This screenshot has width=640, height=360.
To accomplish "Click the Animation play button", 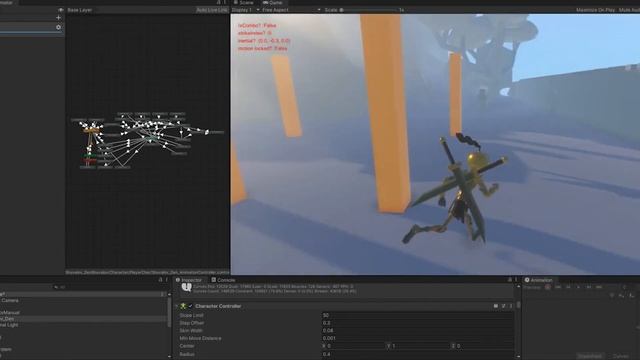I will tap(578, 287).
